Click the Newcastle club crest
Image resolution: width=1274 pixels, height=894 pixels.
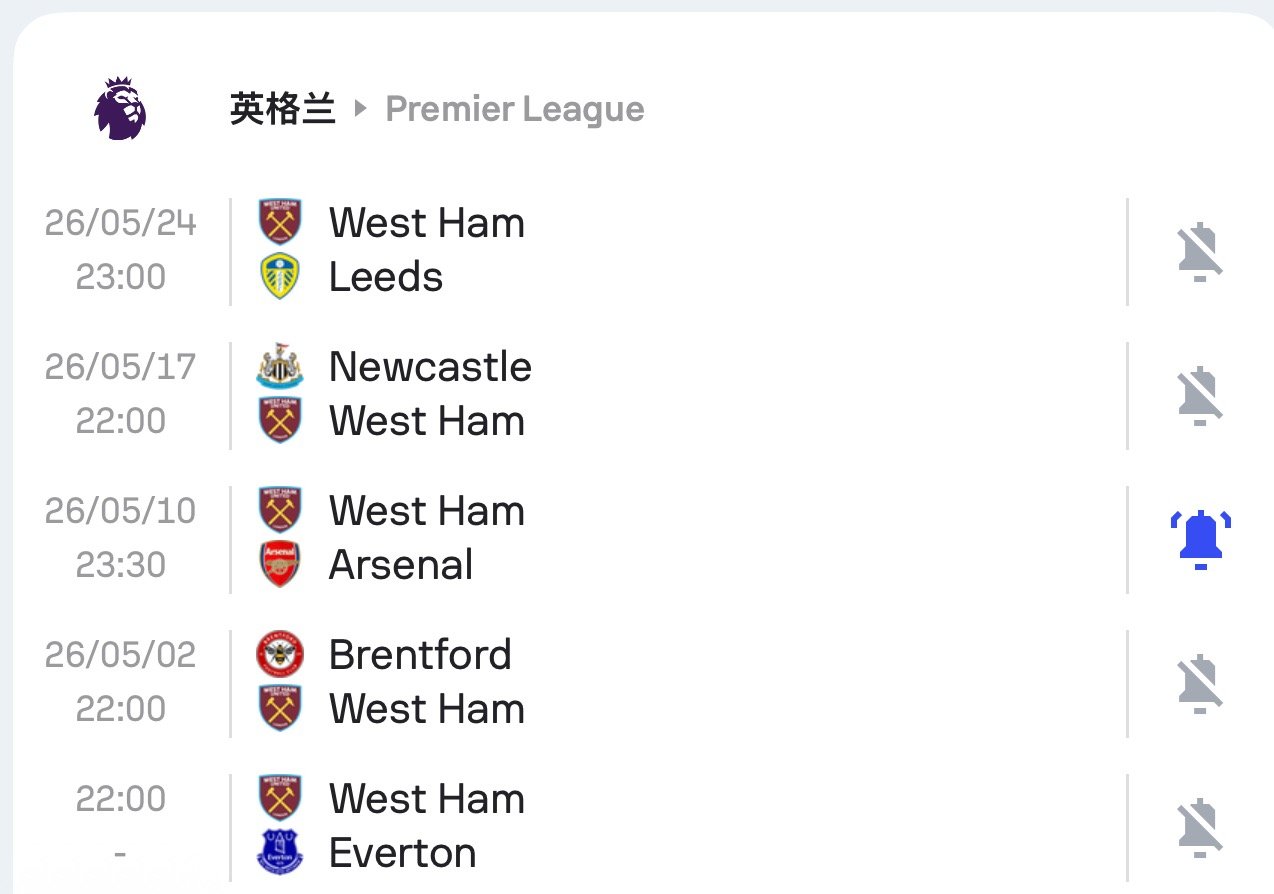280,367
